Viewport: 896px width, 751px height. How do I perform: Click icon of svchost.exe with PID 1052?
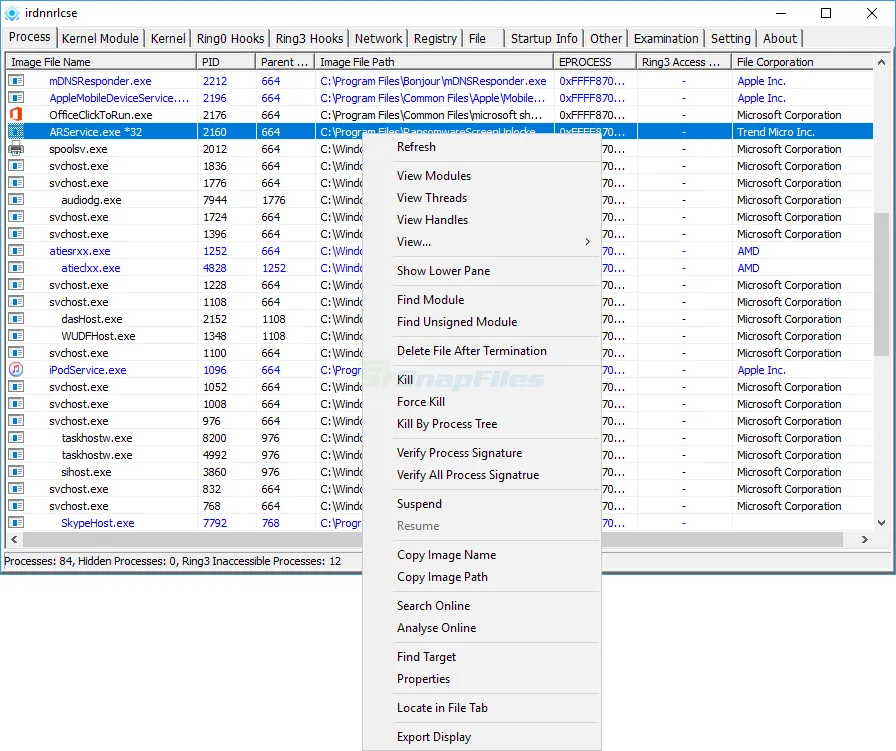pos(17,386)
